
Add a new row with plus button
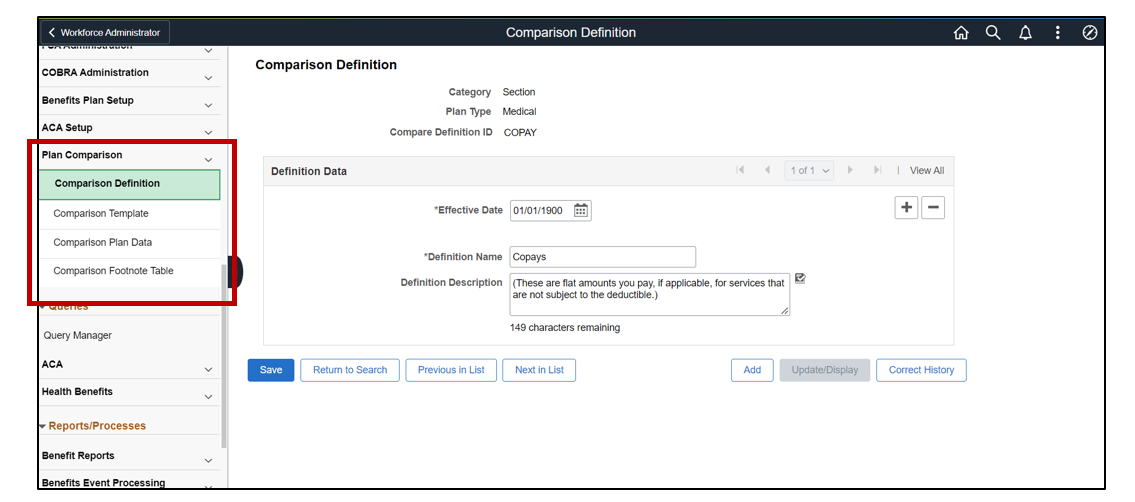906,207
